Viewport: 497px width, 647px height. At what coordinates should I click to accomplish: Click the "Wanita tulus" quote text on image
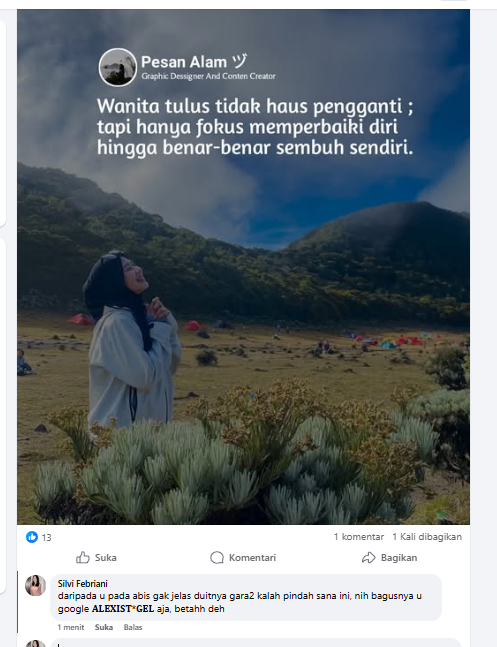255,127
